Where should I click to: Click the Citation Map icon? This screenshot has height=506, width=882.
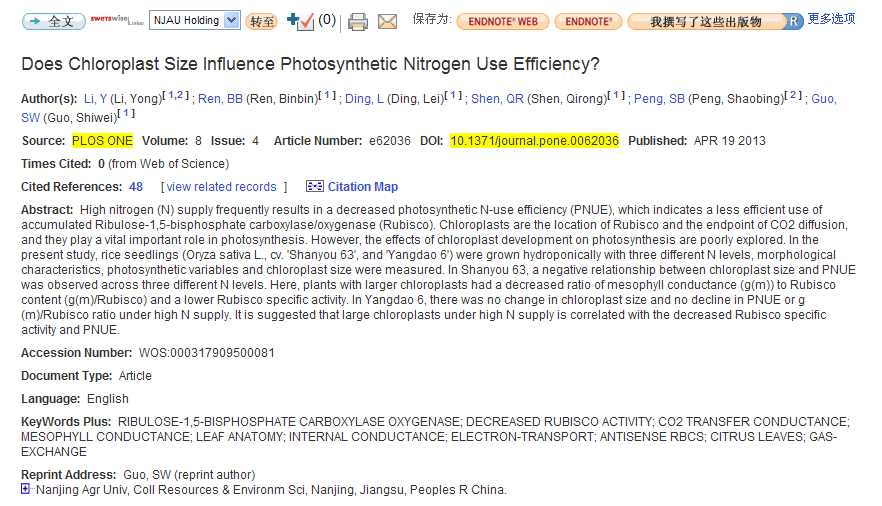pyautogui.click(x=315, y=186)
